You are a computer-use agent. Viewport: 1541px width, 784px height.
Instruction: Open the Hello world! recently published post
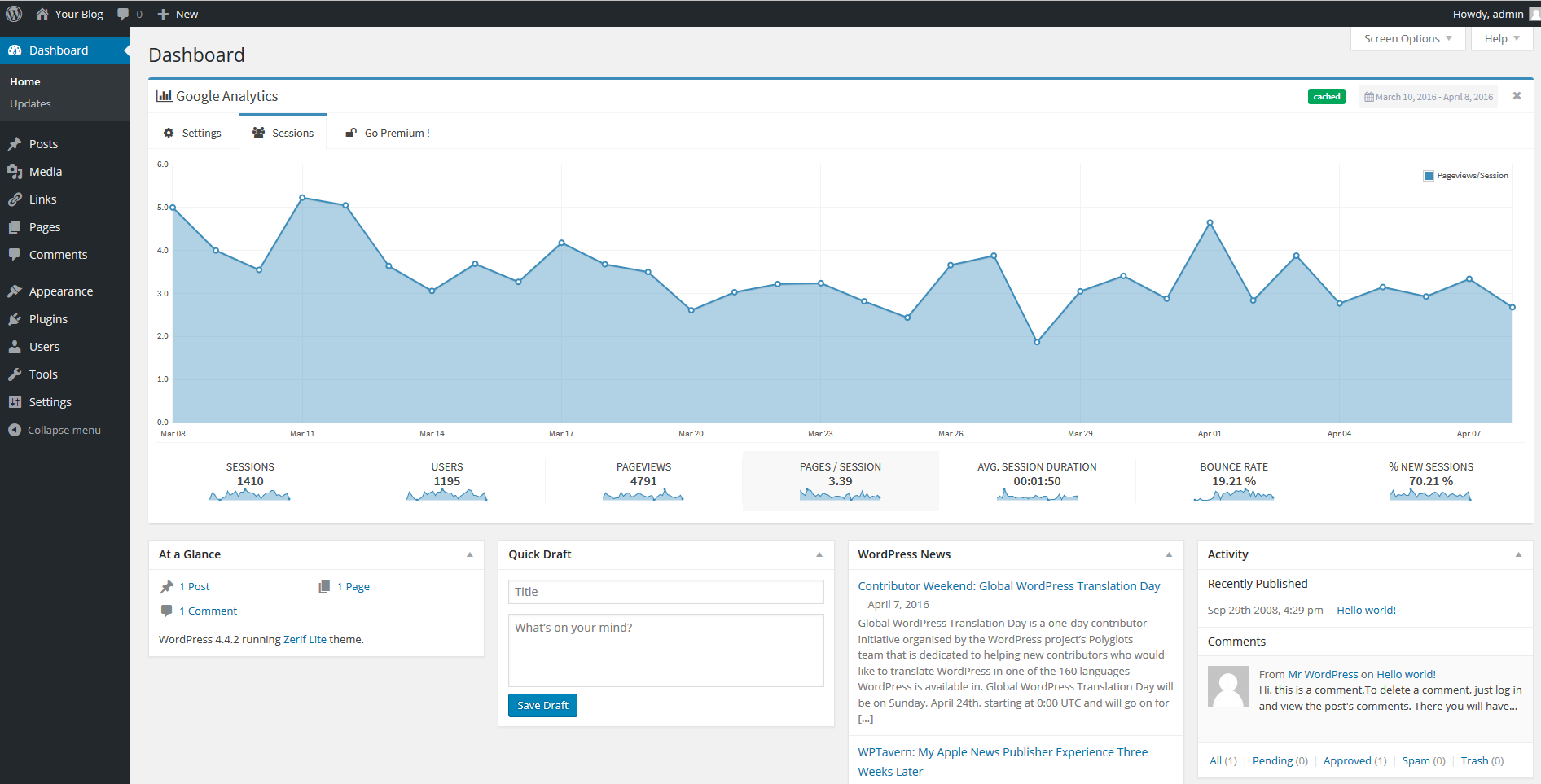[1366, 610]
